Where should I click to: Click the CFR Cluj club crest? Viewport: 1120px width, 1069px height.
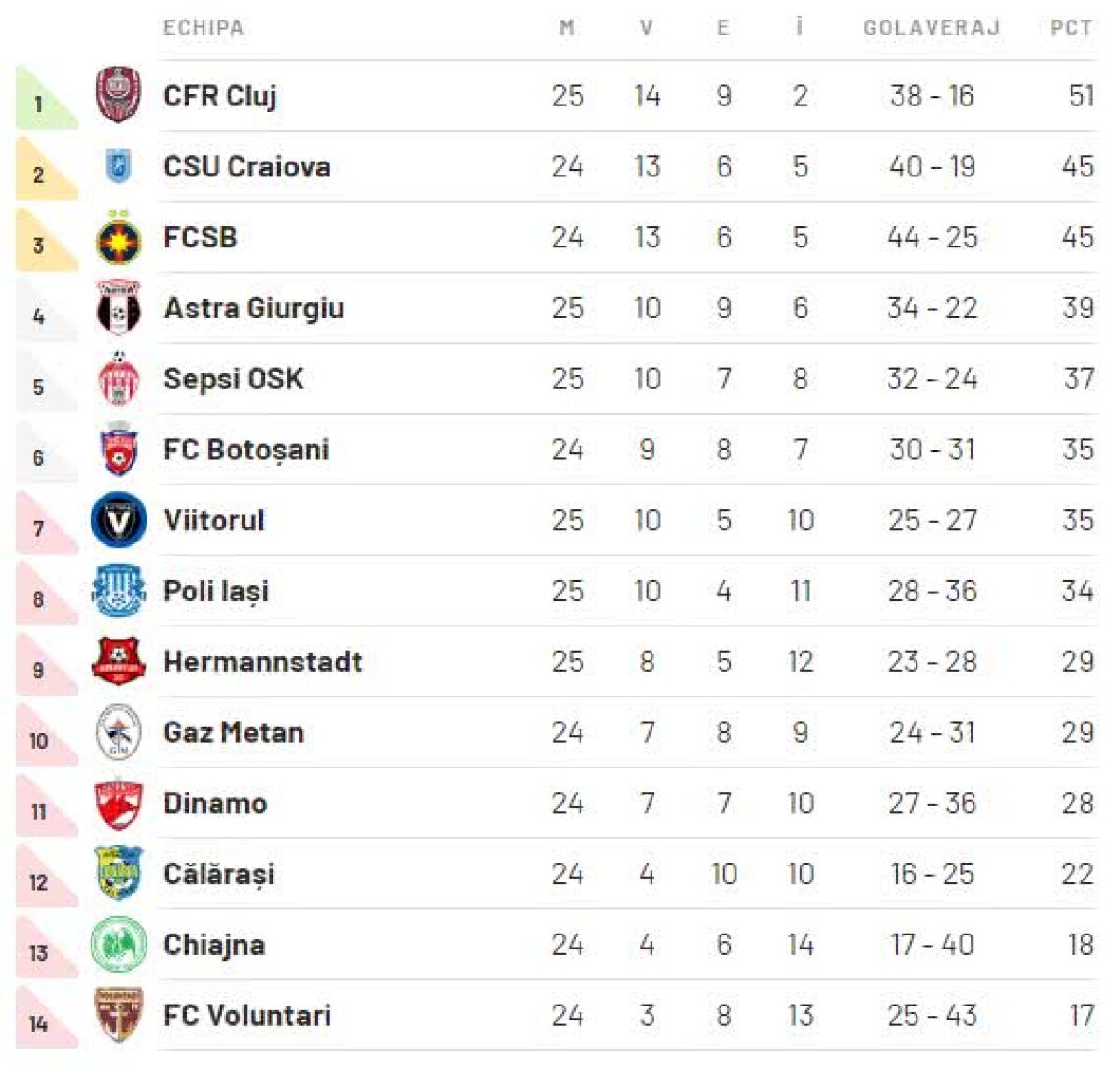(119, 95)
